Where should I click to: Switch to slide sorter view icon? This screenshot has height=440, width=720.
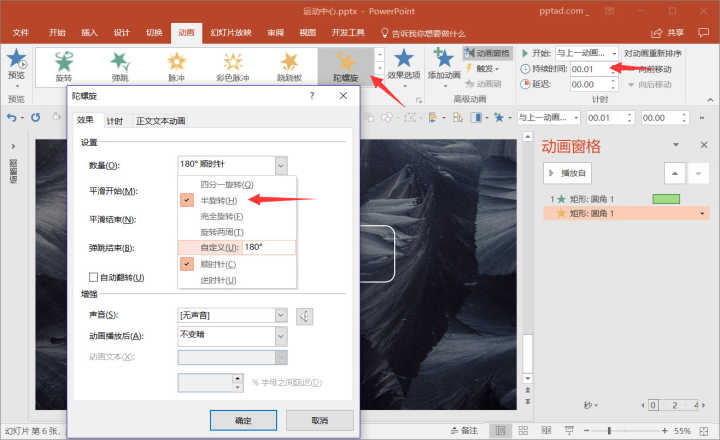coord(523,430)
